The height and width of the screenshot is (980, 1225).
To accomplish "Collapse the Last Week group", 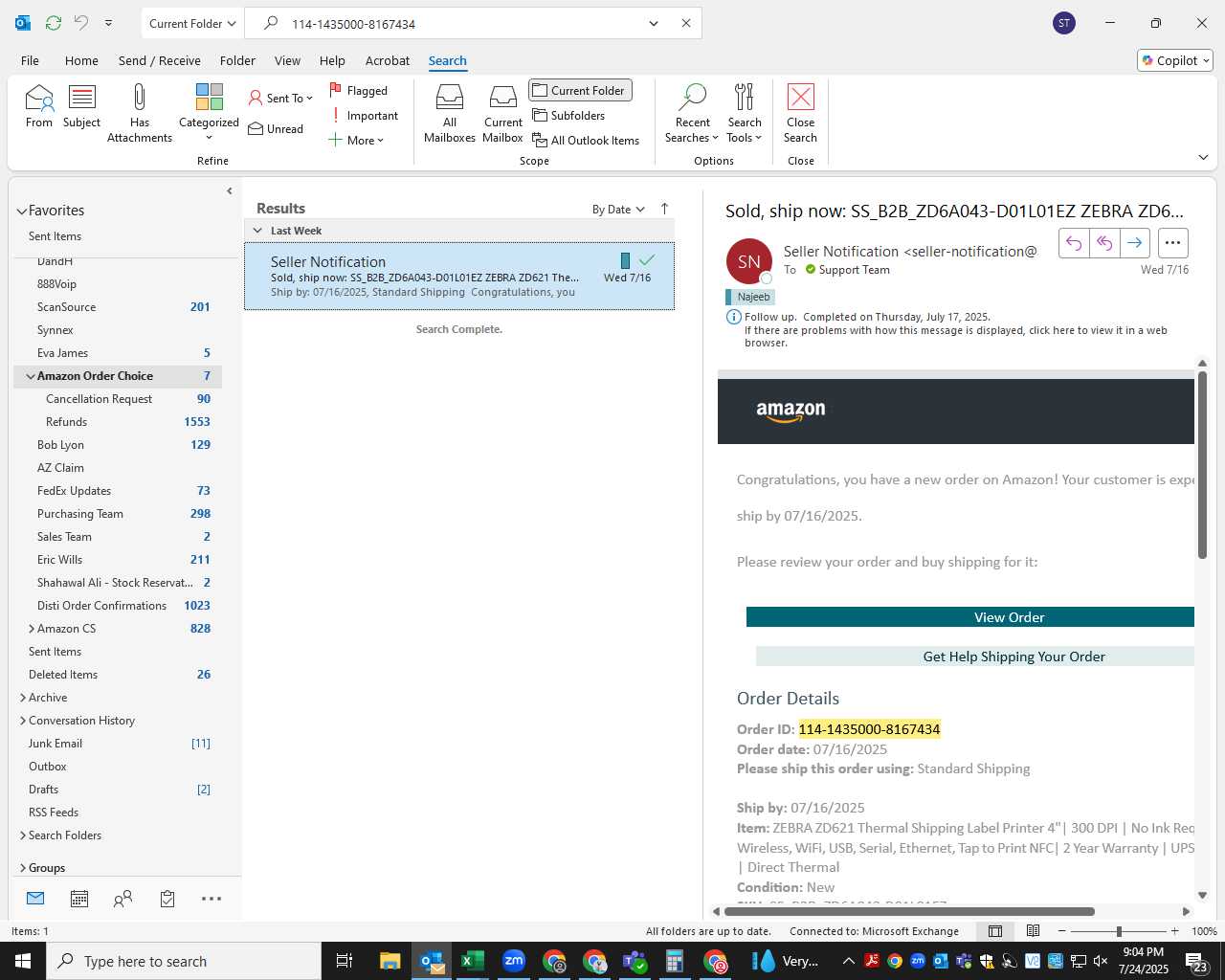I will coord(257,231).
